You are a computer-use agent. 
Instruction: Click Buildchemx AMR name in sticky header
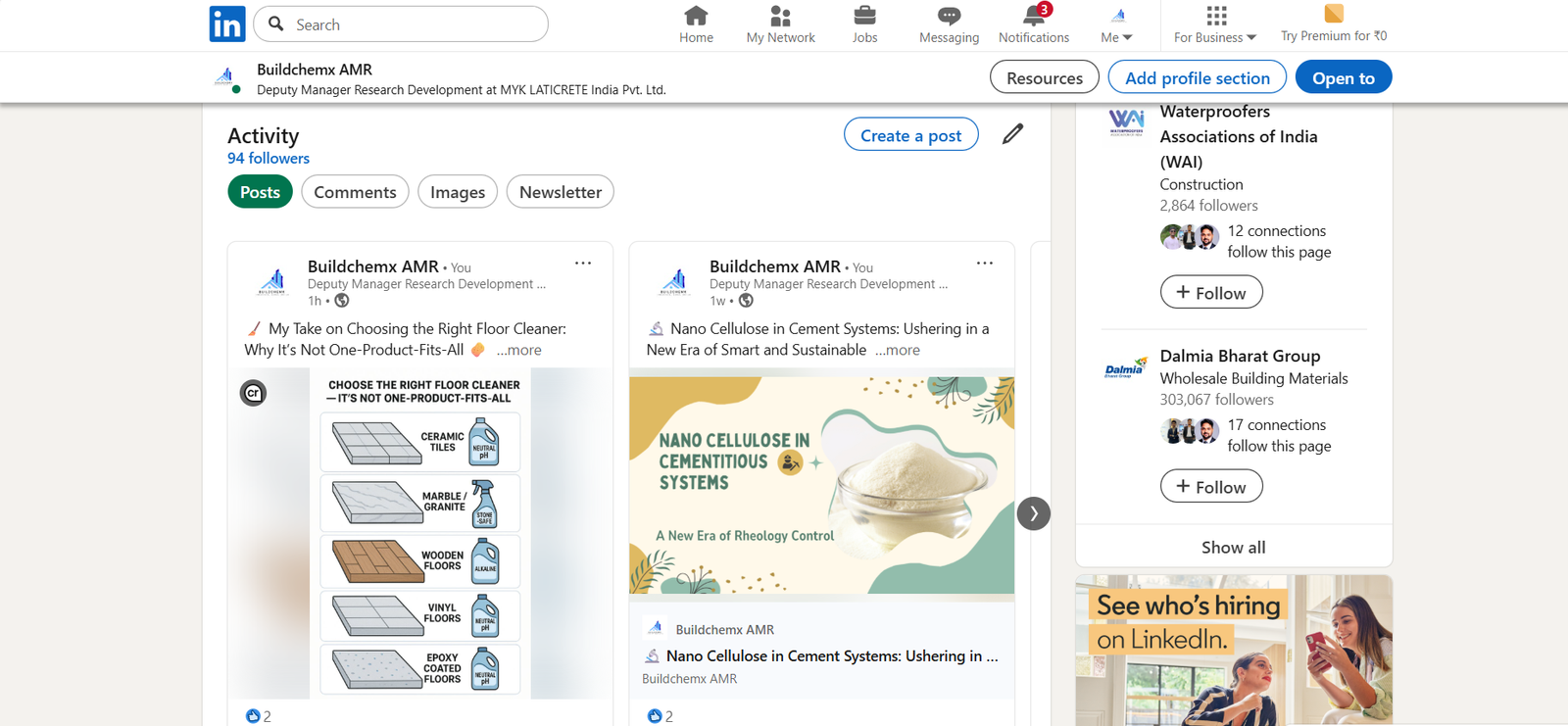pos(315,70)
